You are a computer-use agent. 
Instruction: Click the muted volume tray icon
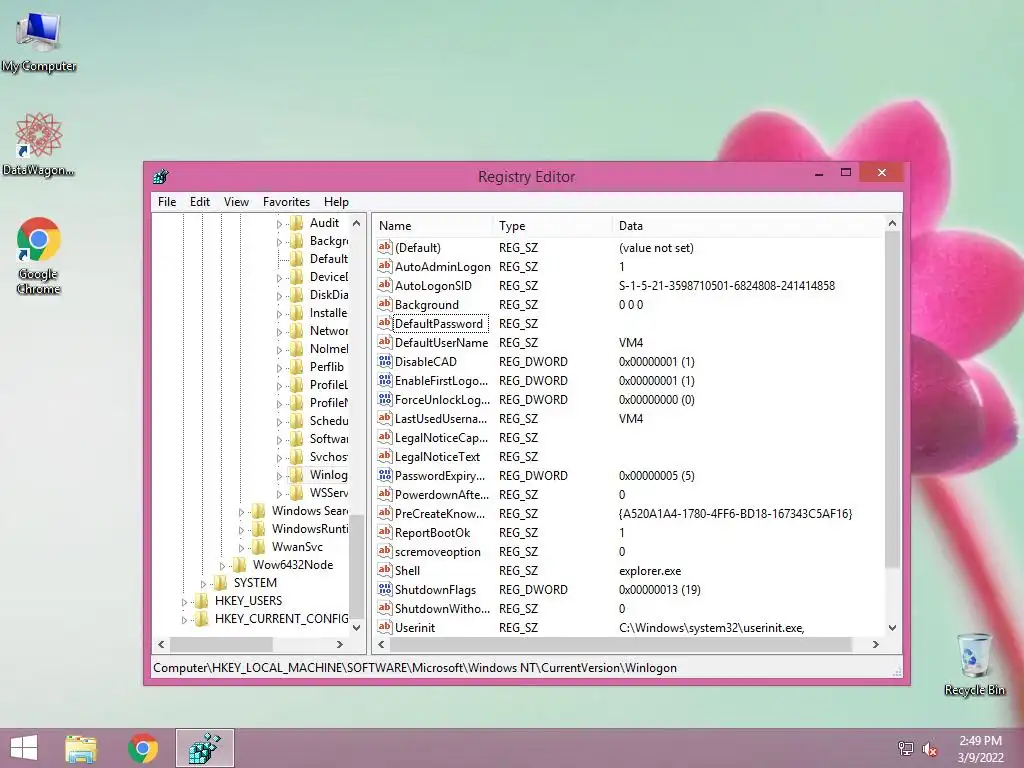(930, 749)
